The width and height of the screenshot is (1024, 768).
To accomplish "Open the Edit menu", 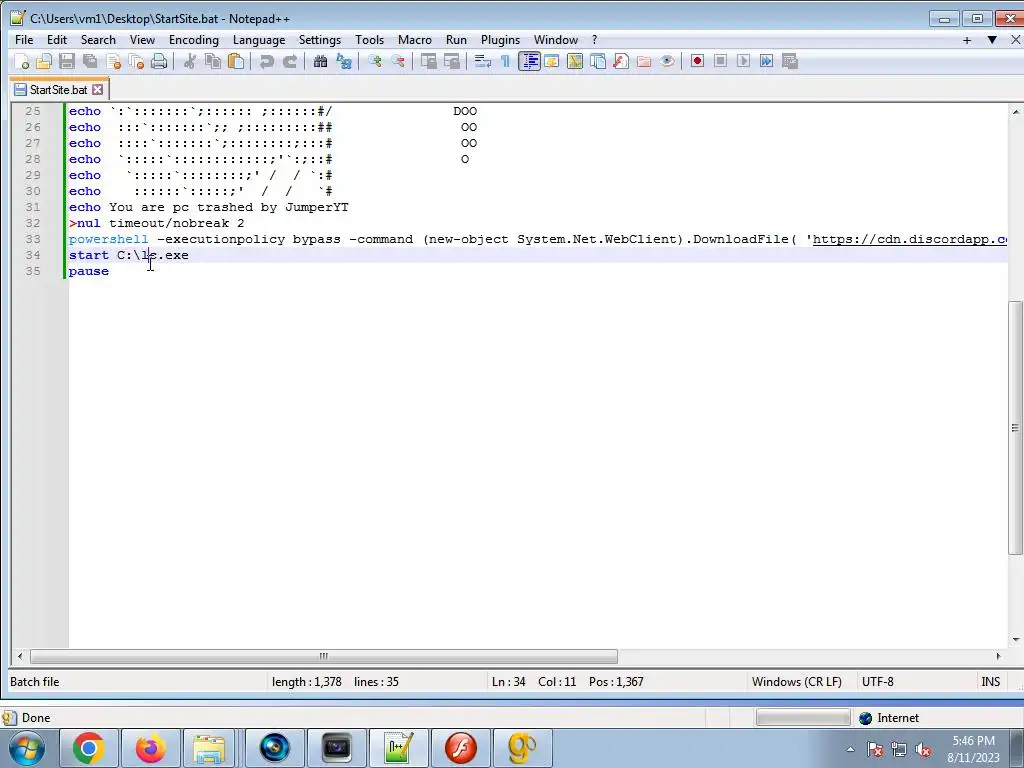I will click(x=57, y=40).
